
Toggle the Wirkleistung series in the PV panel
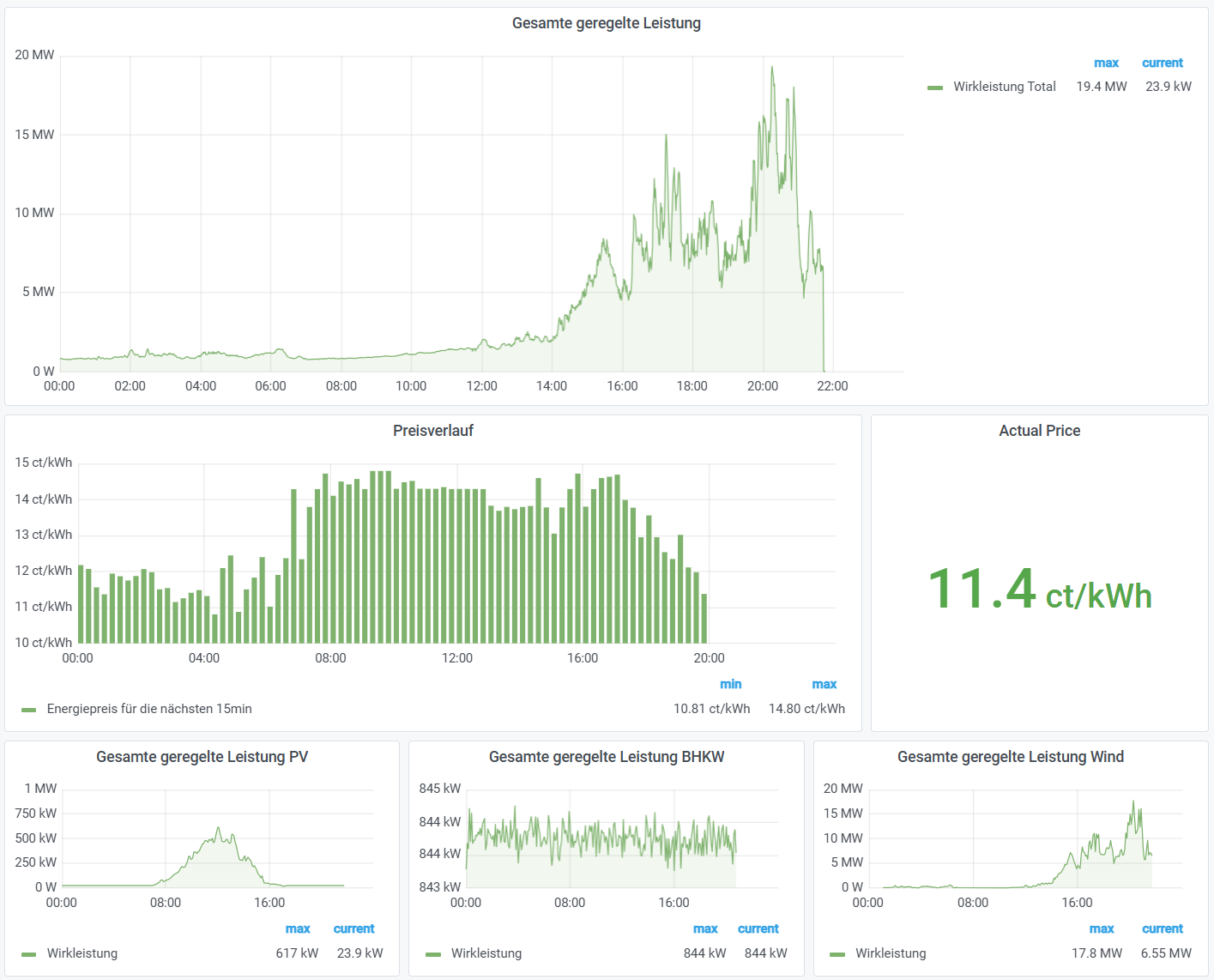click(x=83, y=953)
